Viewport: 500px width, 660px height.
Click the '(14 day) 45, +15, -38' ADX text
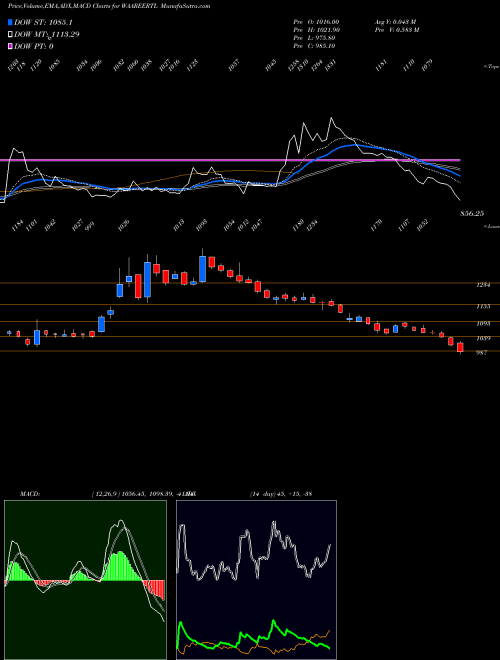281,494
